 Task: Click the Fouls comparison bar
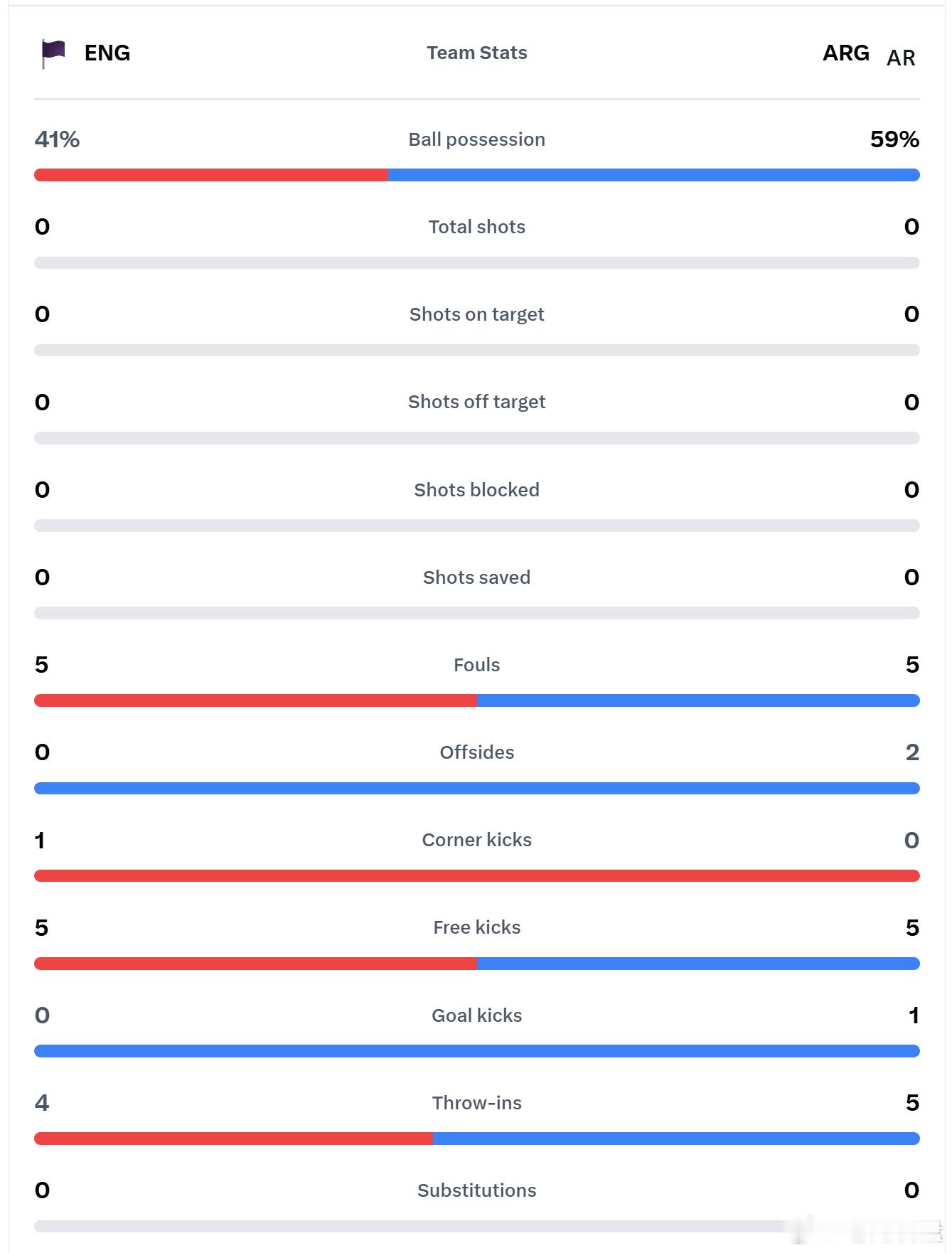coord(477,700)
